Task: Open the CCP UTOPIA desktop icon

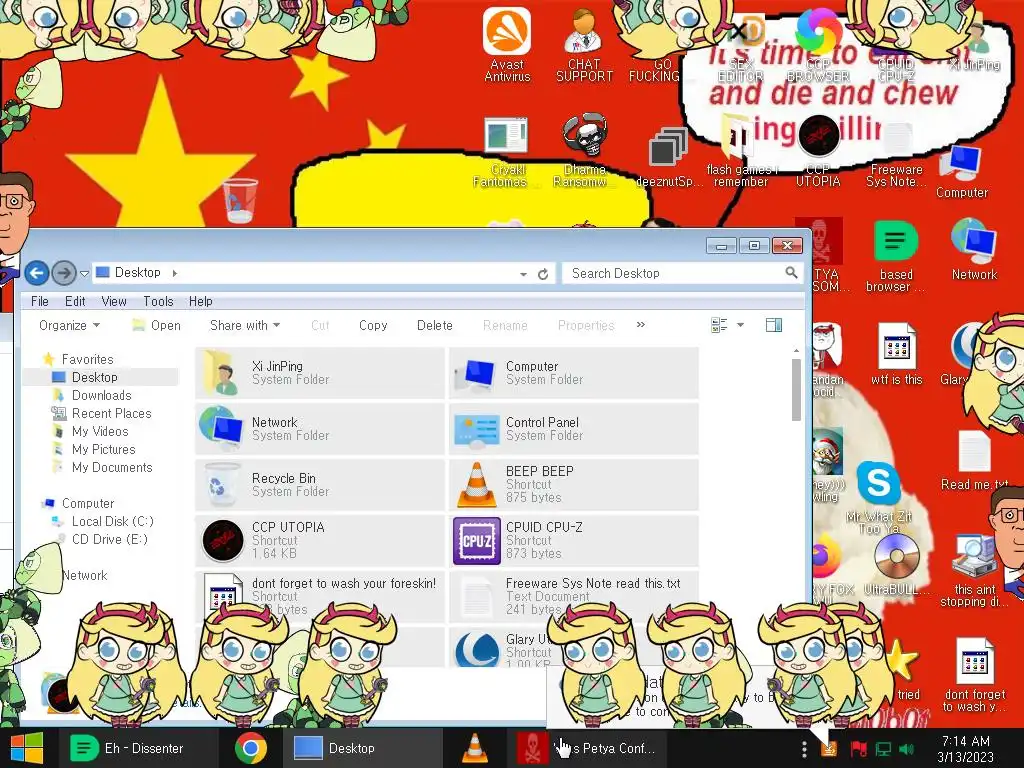Action: coord(818,150)
